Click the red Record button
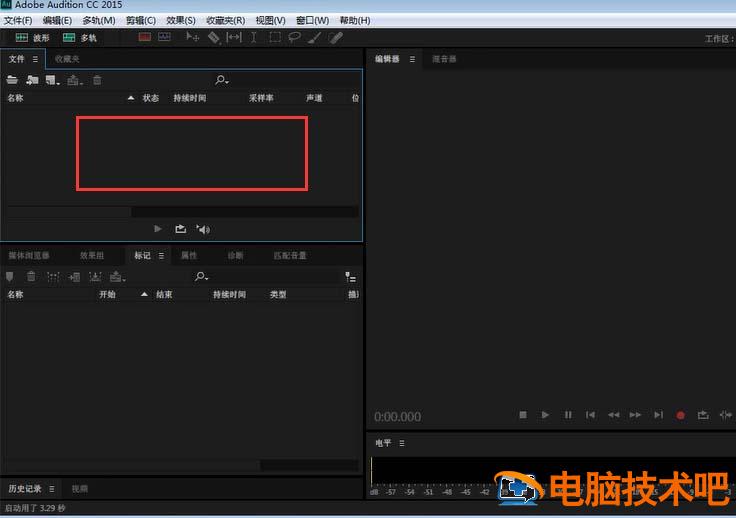This screenshot has width=736, height=518. 681,415
